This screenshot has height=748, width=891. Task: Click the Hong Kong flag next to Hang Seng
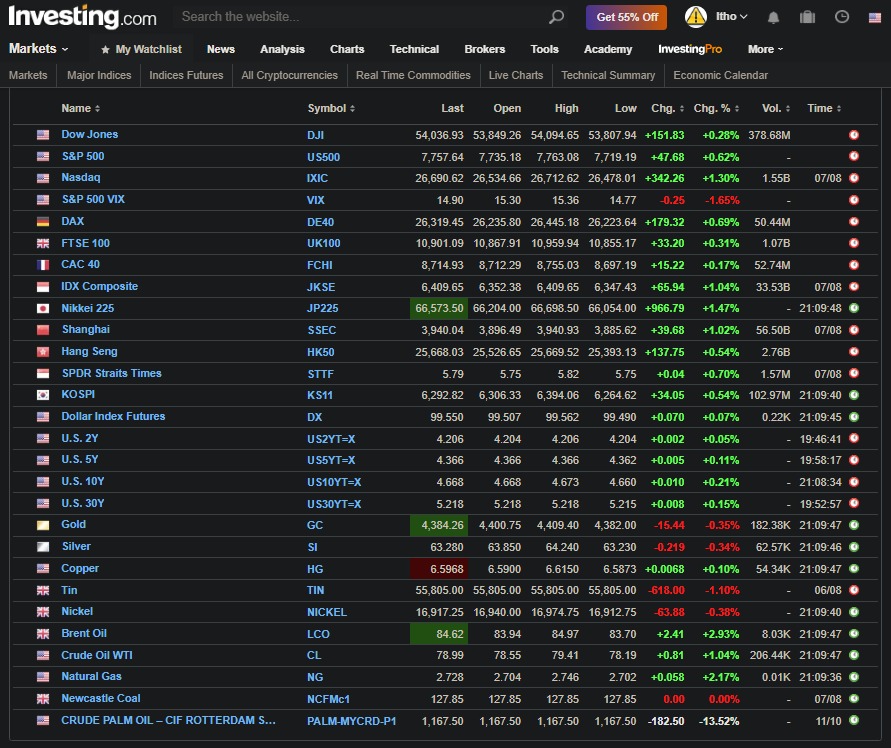coord(43,352)
